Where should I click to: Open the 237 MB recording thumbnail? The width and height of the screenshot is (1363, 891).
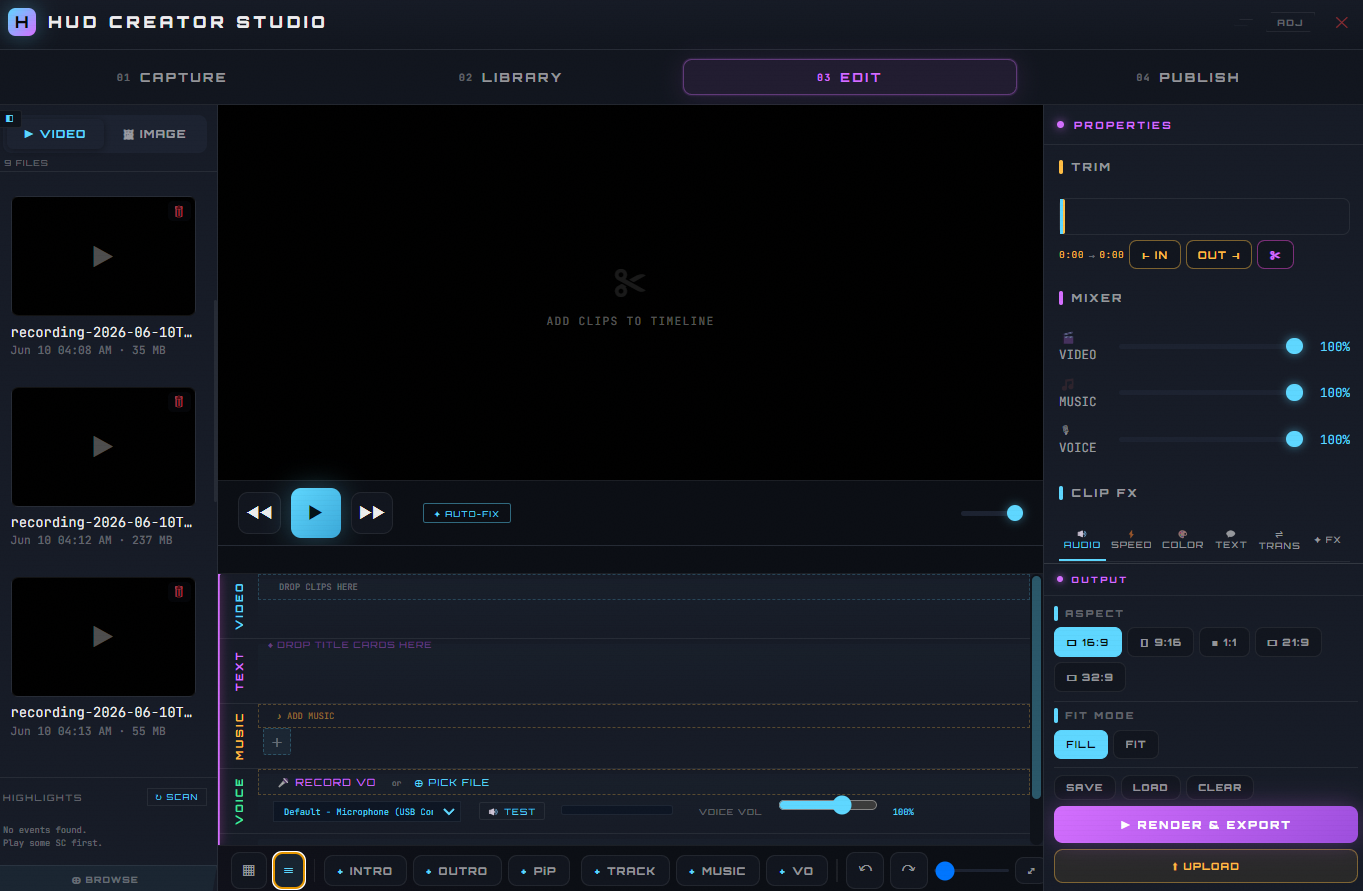[x=103, y=447]
